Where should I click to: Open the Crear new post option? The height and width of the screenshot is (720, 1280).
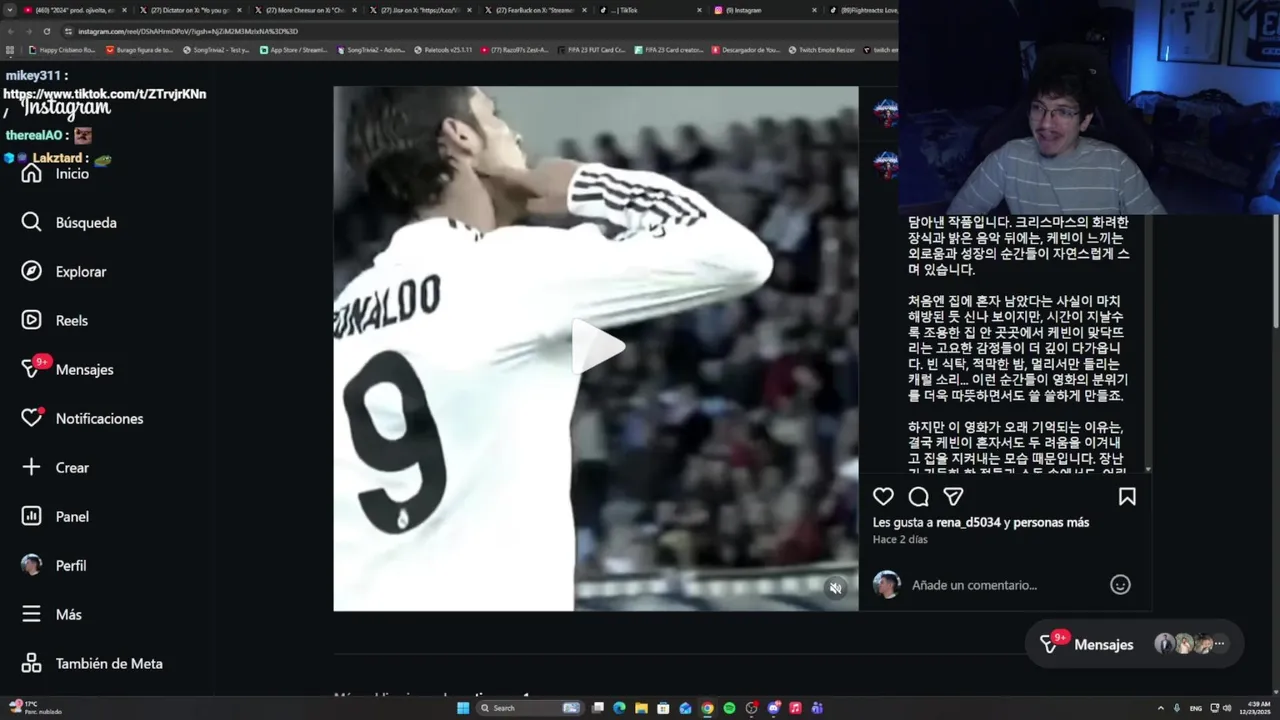coord(55,468)
